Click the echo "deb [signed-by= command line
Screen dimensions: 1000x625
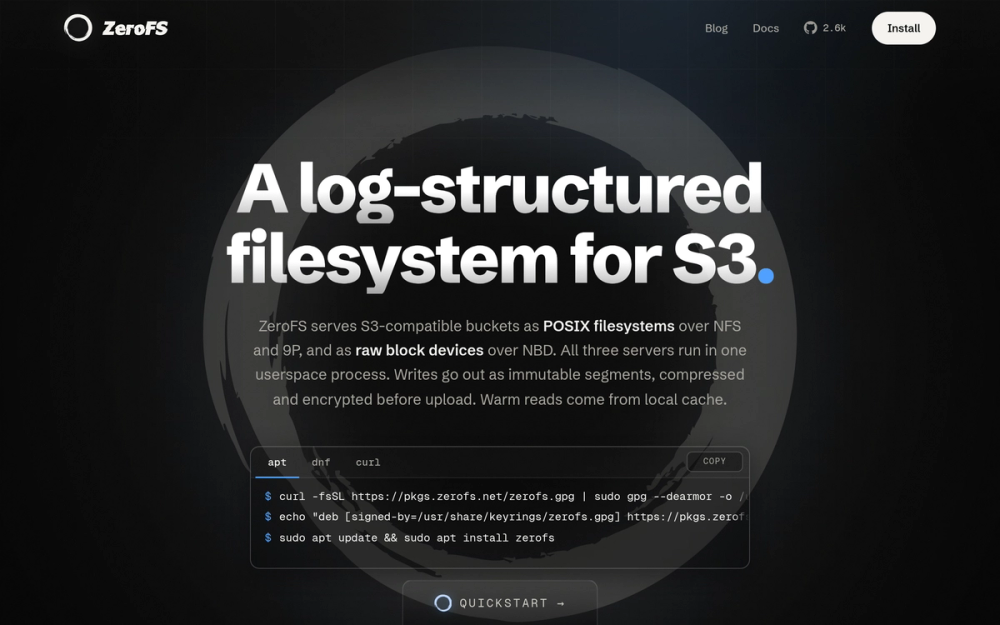[x=506, y=517]
